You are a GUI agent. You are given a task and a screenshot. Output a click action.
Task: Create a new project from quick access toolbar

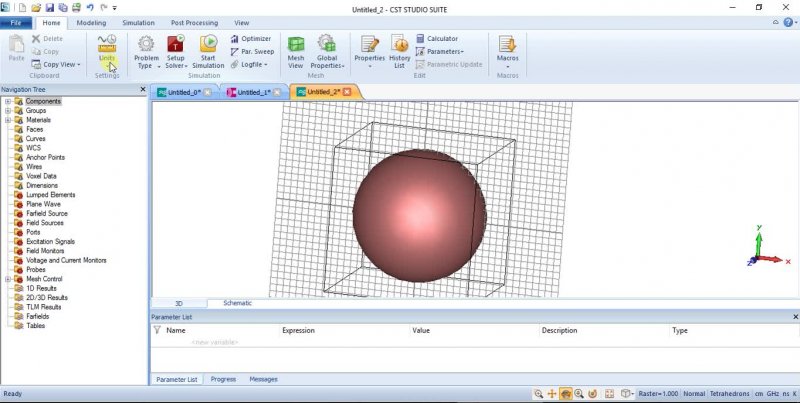click(23, 8)
